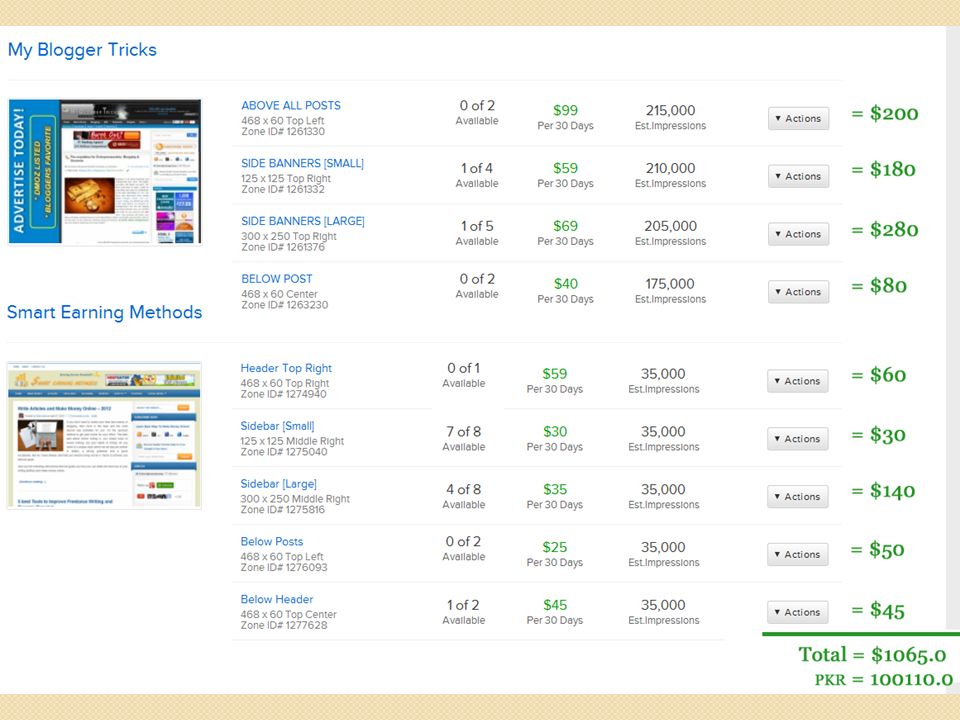The height and width of the screenshot is (720, 960).
Task: Open the Sidebar [Large] zone link
Action: pos(279,484)
